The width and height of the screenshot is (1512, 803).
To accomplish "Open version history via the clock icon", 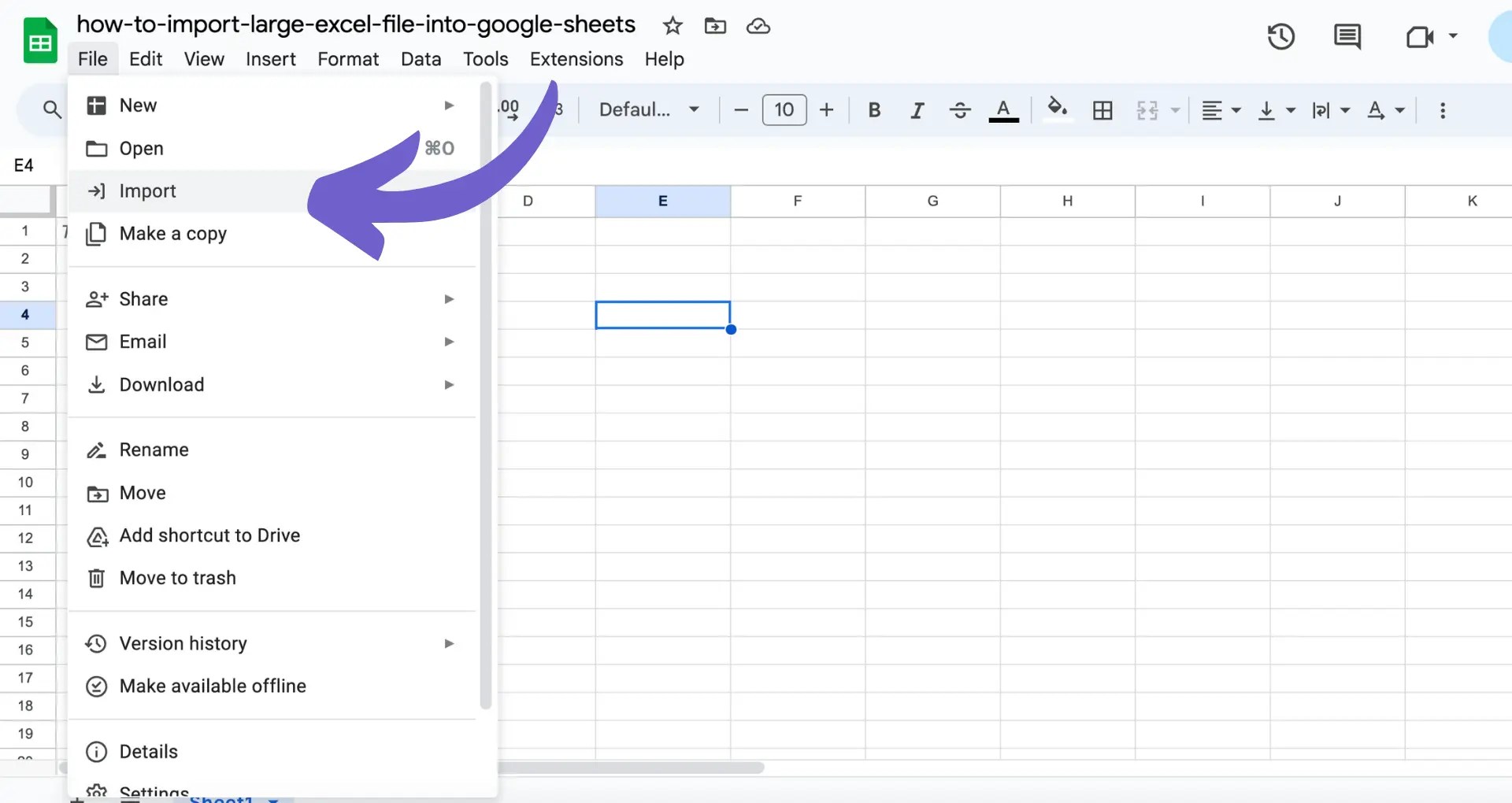I will coord(1280,36).
